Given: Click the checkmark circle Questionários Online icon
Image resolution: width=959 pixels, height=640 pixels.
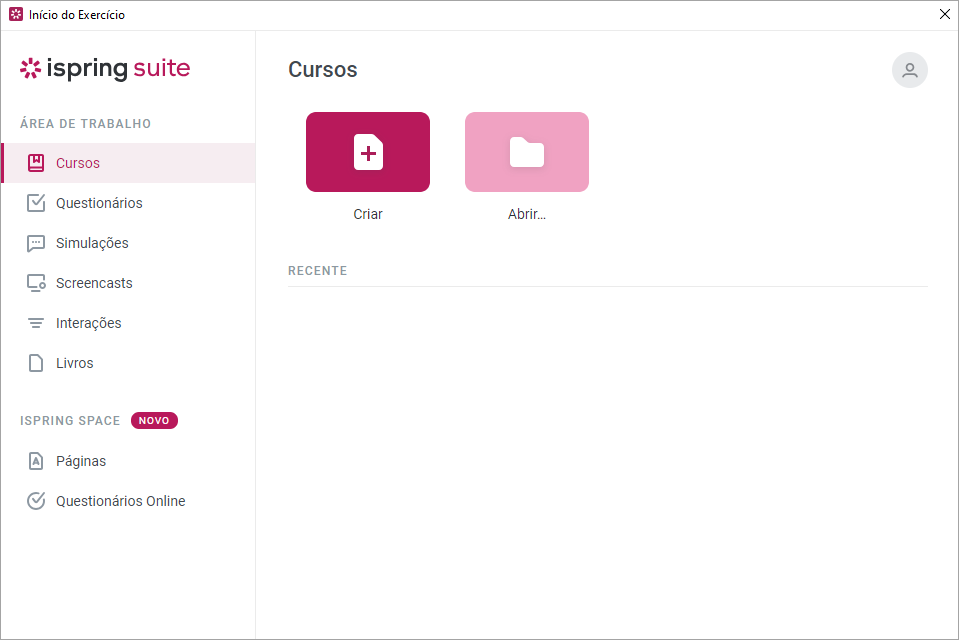Looking at the screenshot, I should pos(36,501).
